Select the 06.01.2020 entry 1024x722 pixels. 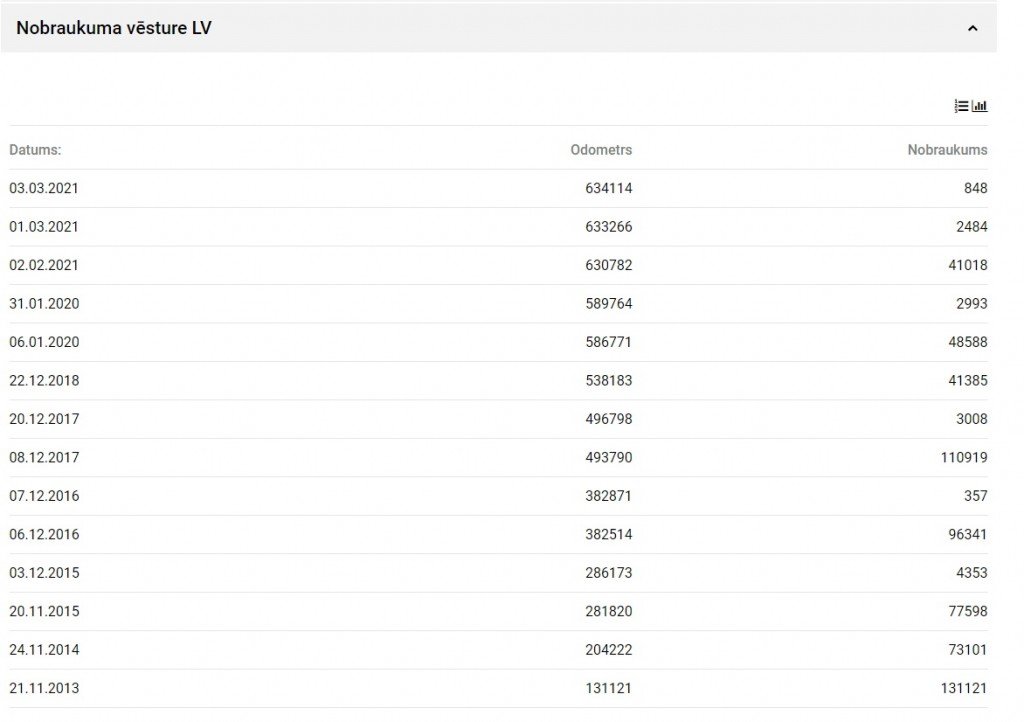498,342
